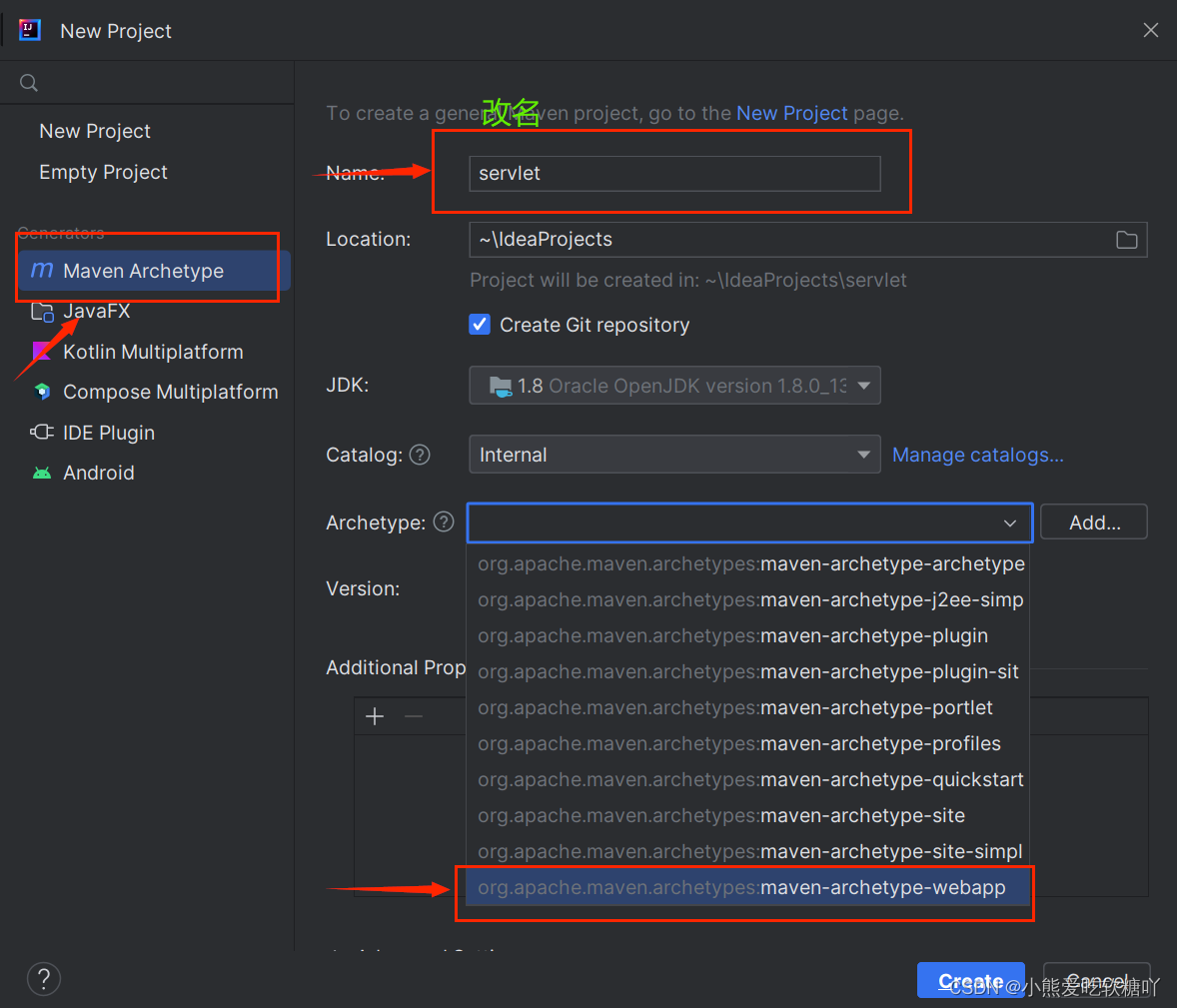The width and height of the screenshot is (1177, 1008).
Task: Follow the New Project page link
Action: [792, 113]
